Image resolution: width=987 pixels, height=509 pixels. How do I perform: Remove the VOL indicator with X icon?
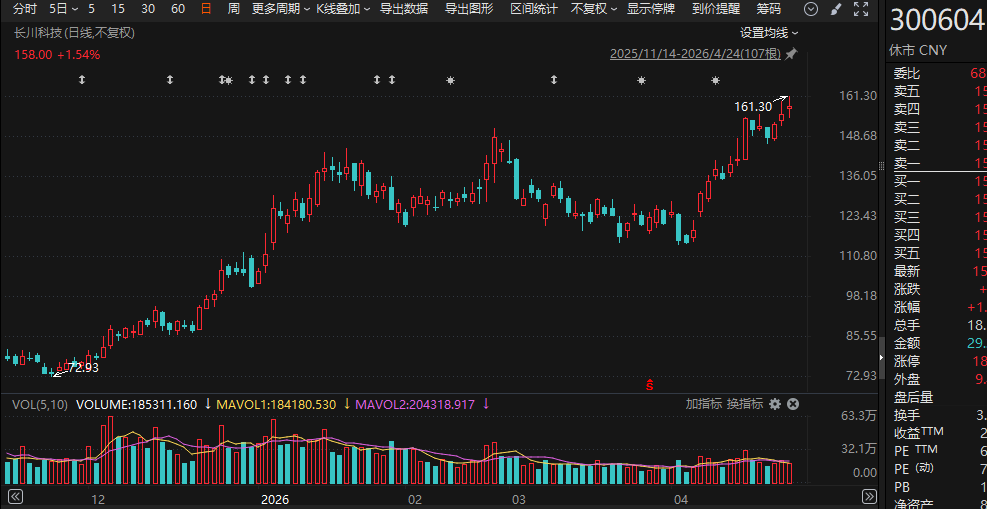pos(793,404)
